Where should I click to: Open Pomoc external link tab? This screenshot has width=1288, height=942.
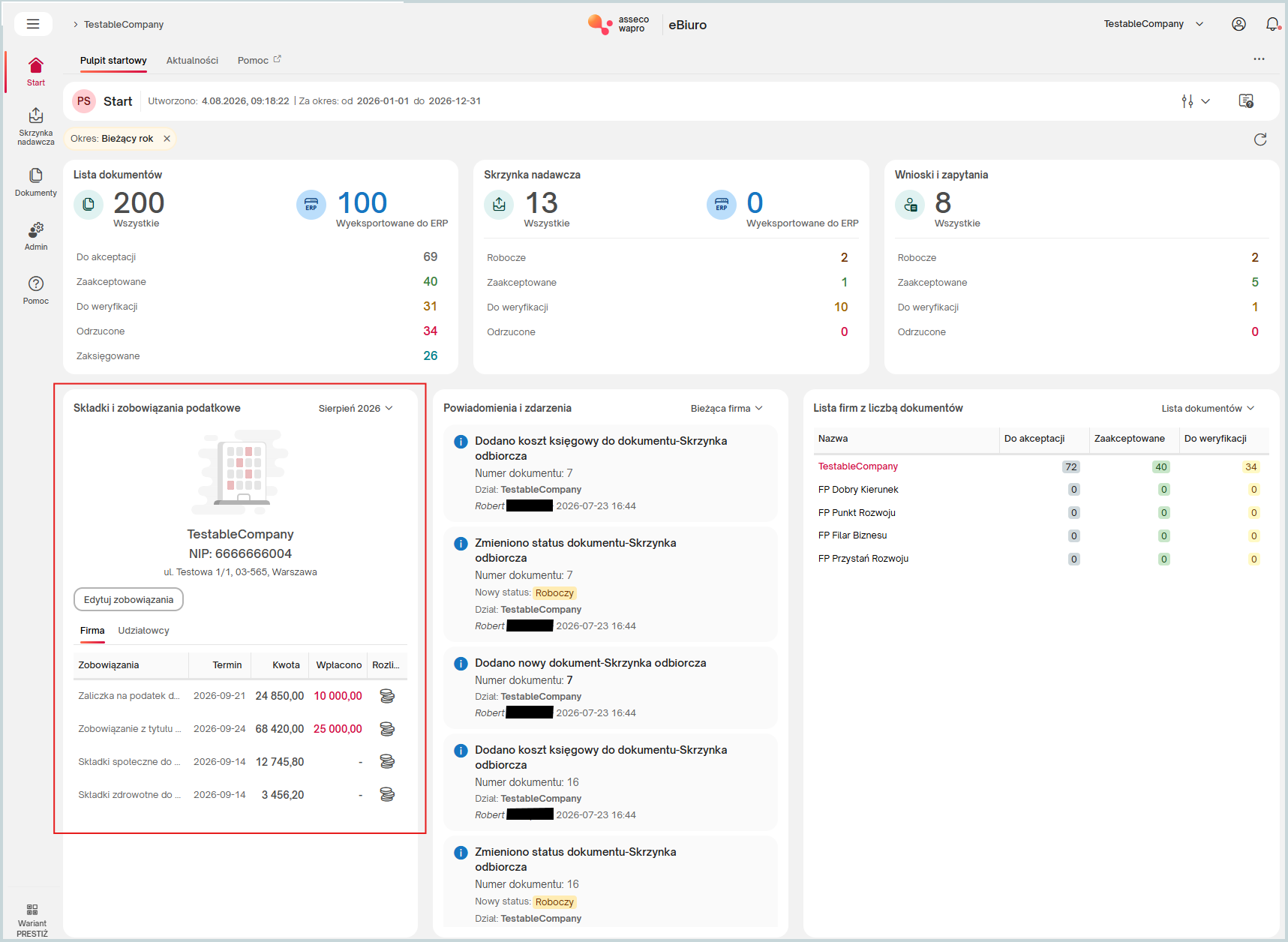coord(260,61)
